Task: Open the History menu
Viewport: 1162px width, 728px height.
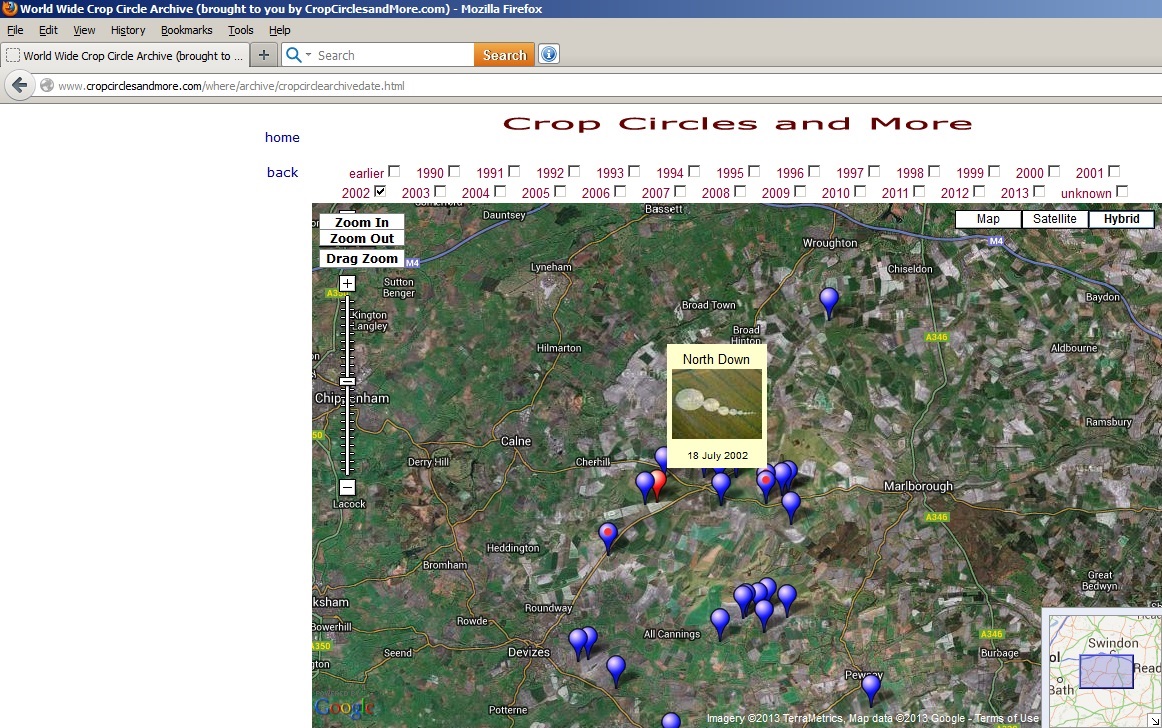Action: [x=128, y=30]
